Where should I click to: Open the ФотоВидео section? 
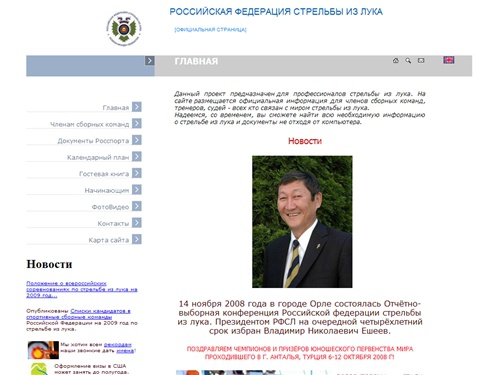[x=110, y=207]
